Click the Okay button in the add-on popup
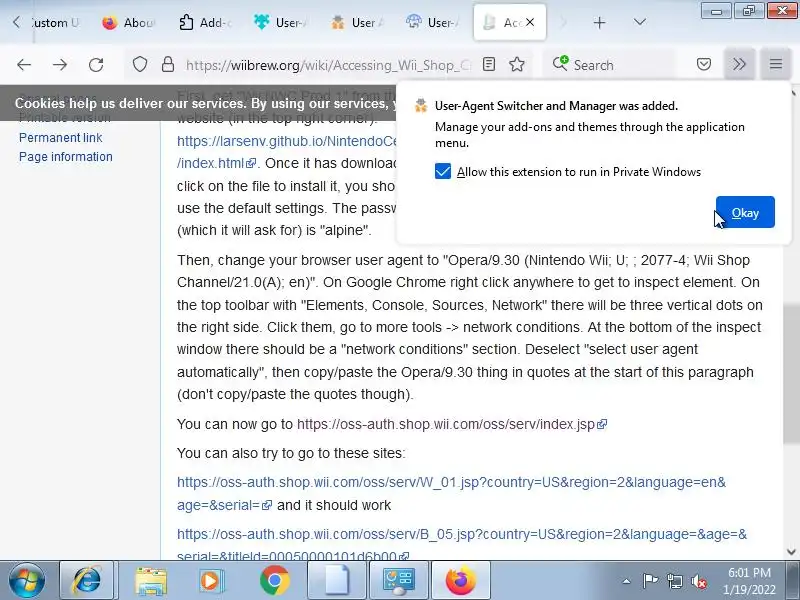800x600 pixels. (x=745, y=212)
